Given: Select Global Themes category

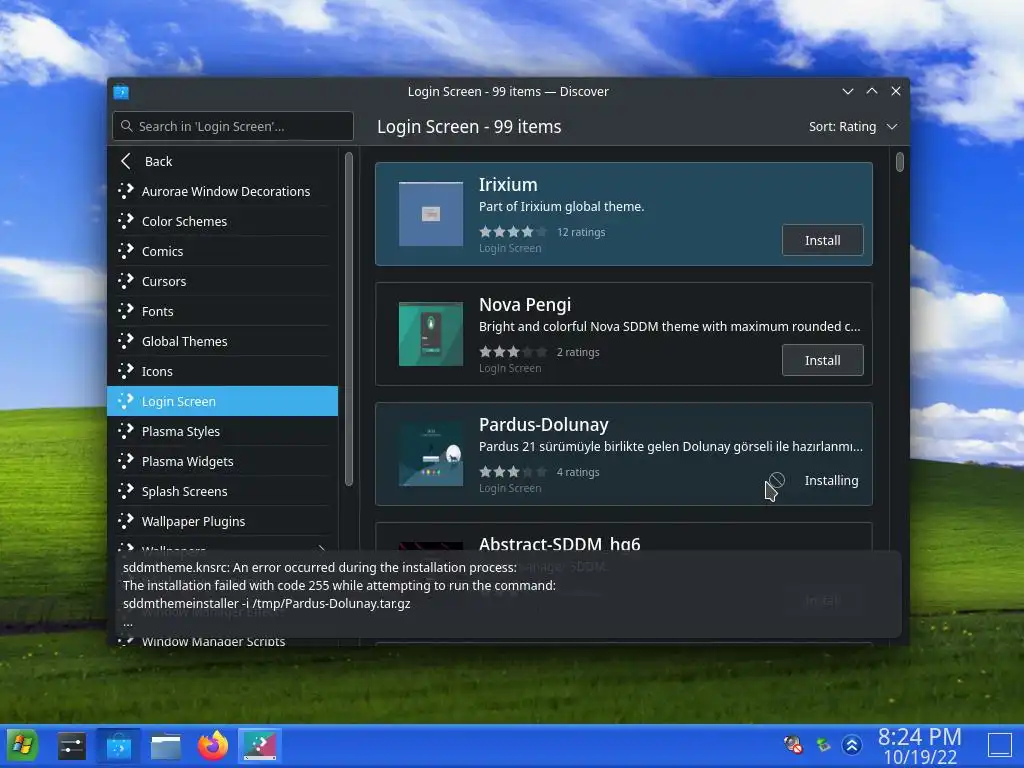Looking at the screenshot, I should pos(223,342).
